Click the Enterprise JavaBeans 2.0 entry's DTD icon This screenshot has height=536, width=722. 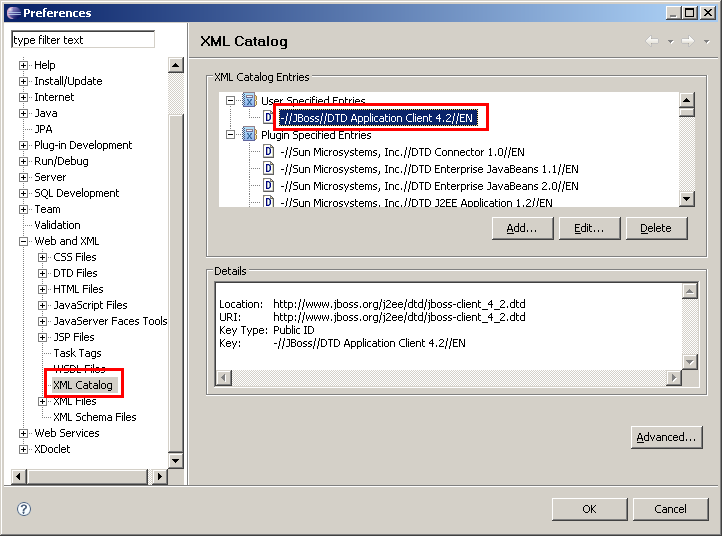268,186
